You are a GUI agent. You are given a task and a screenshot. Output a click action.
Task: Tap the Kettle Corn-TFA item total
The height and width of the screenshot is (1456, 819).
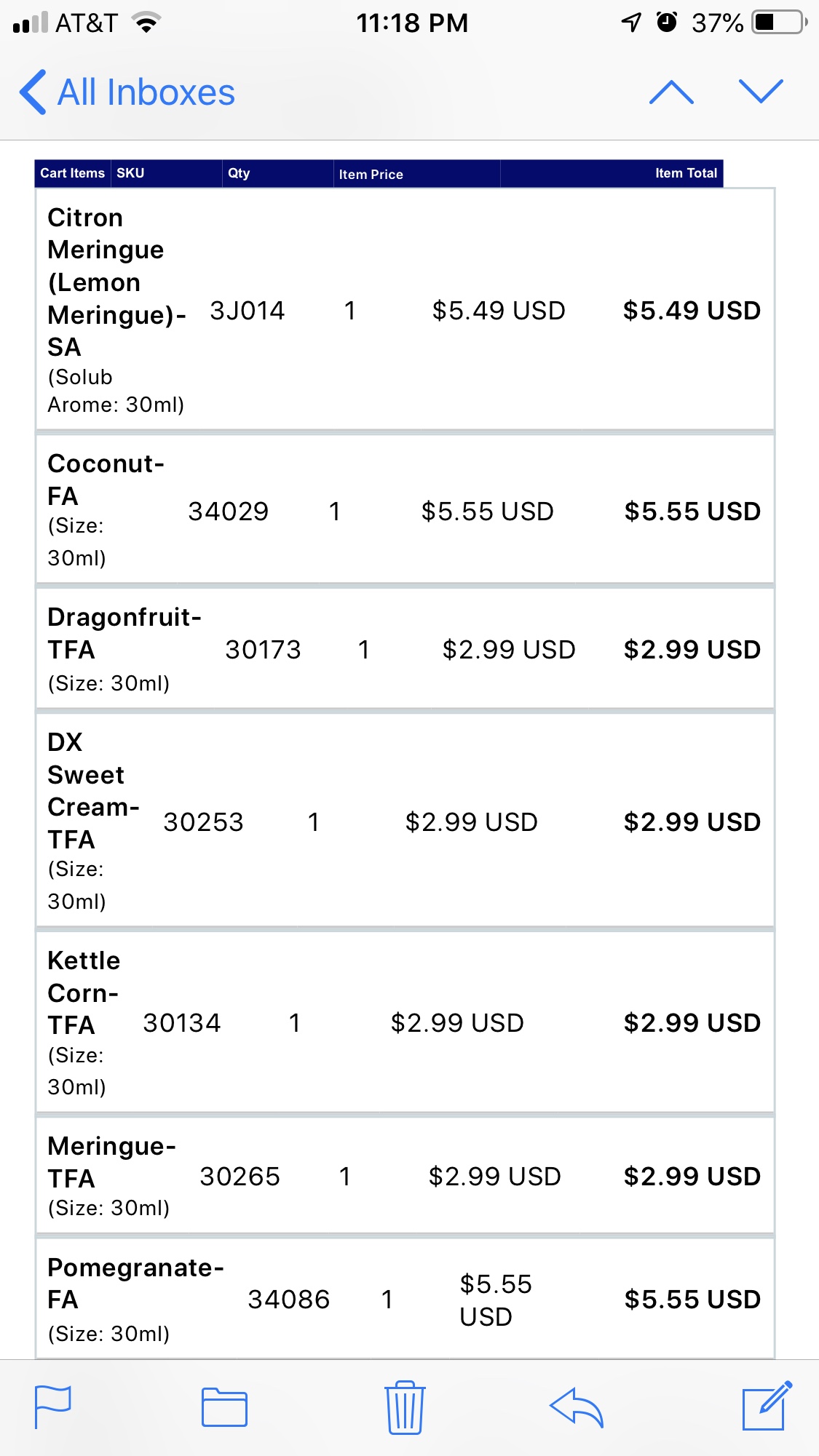coord(692,1023)
